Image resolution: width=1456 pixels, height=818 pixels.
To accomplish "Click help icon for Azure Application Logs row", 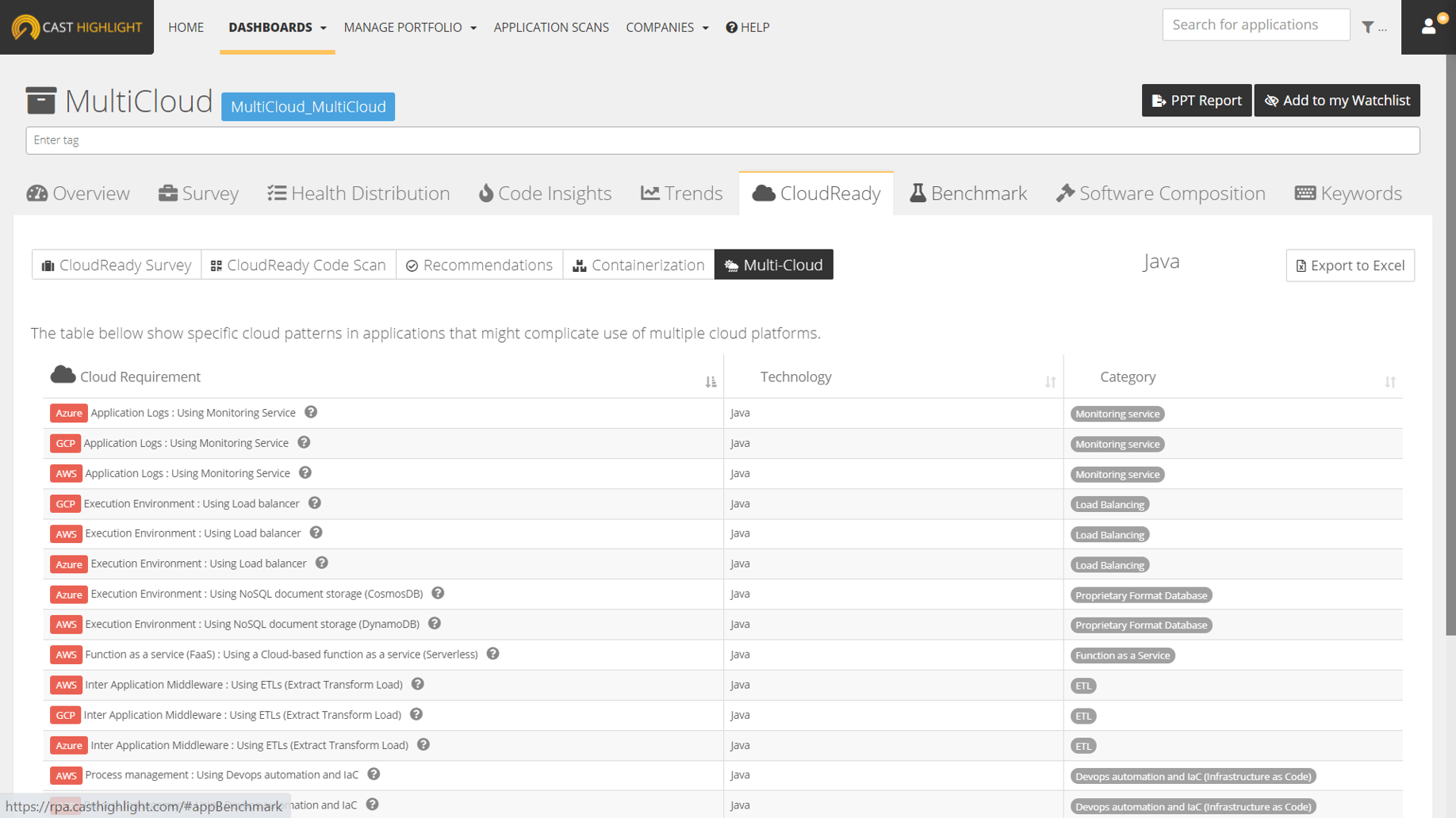I will coord(311,412).
